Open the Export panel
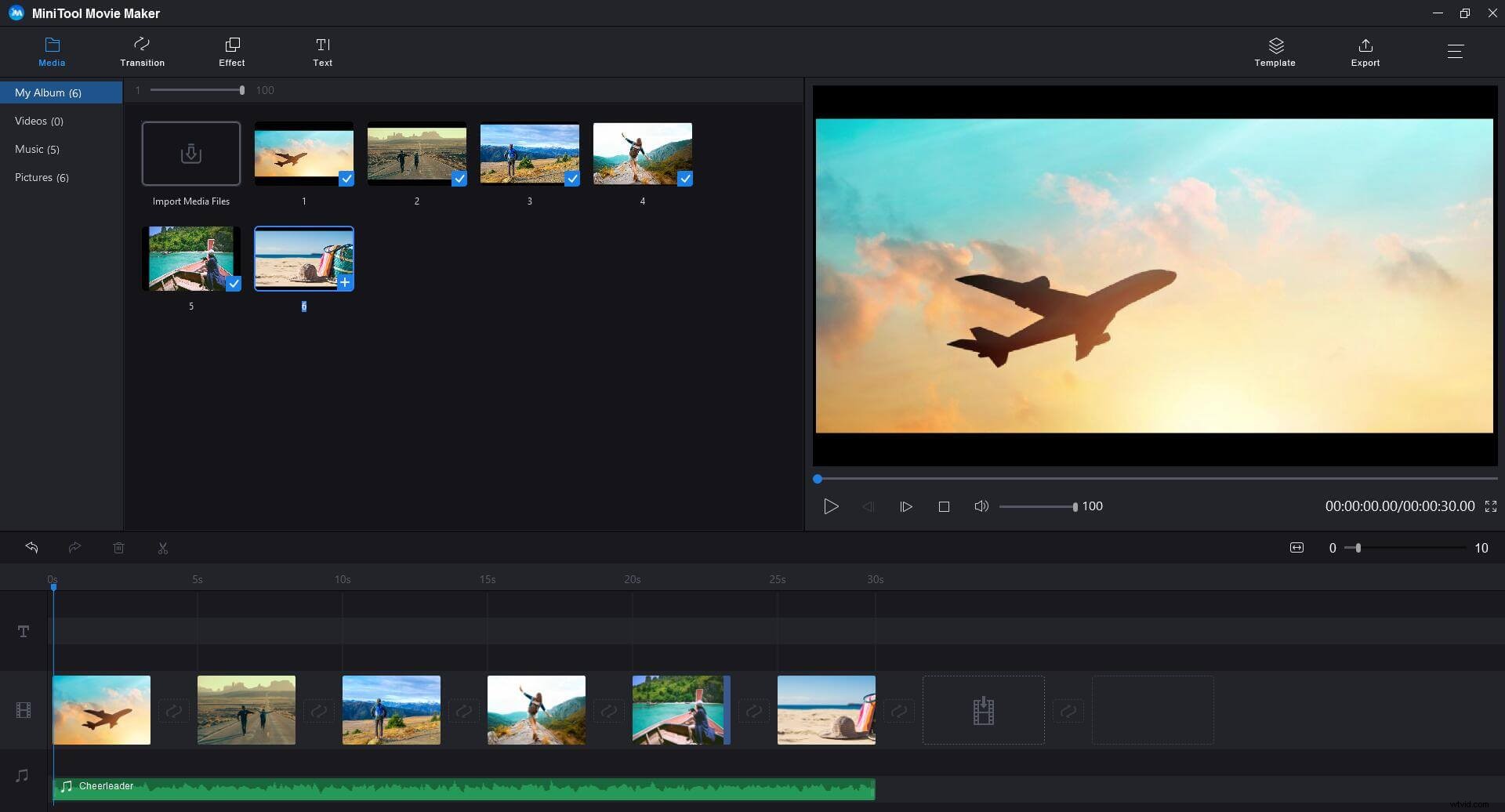 click(x=1365, y=51)
